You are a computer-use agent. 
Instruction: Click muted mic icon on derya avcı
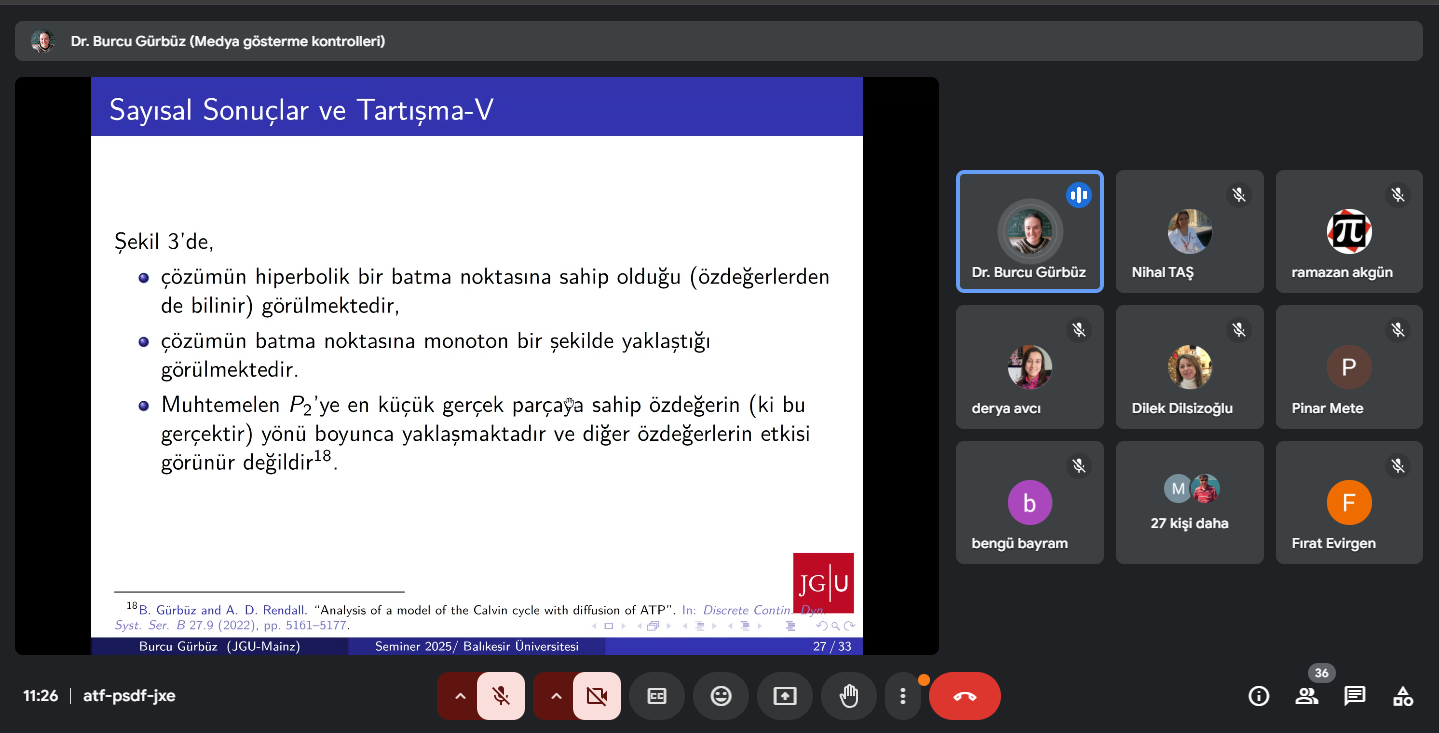click(x=1079, y=329)
